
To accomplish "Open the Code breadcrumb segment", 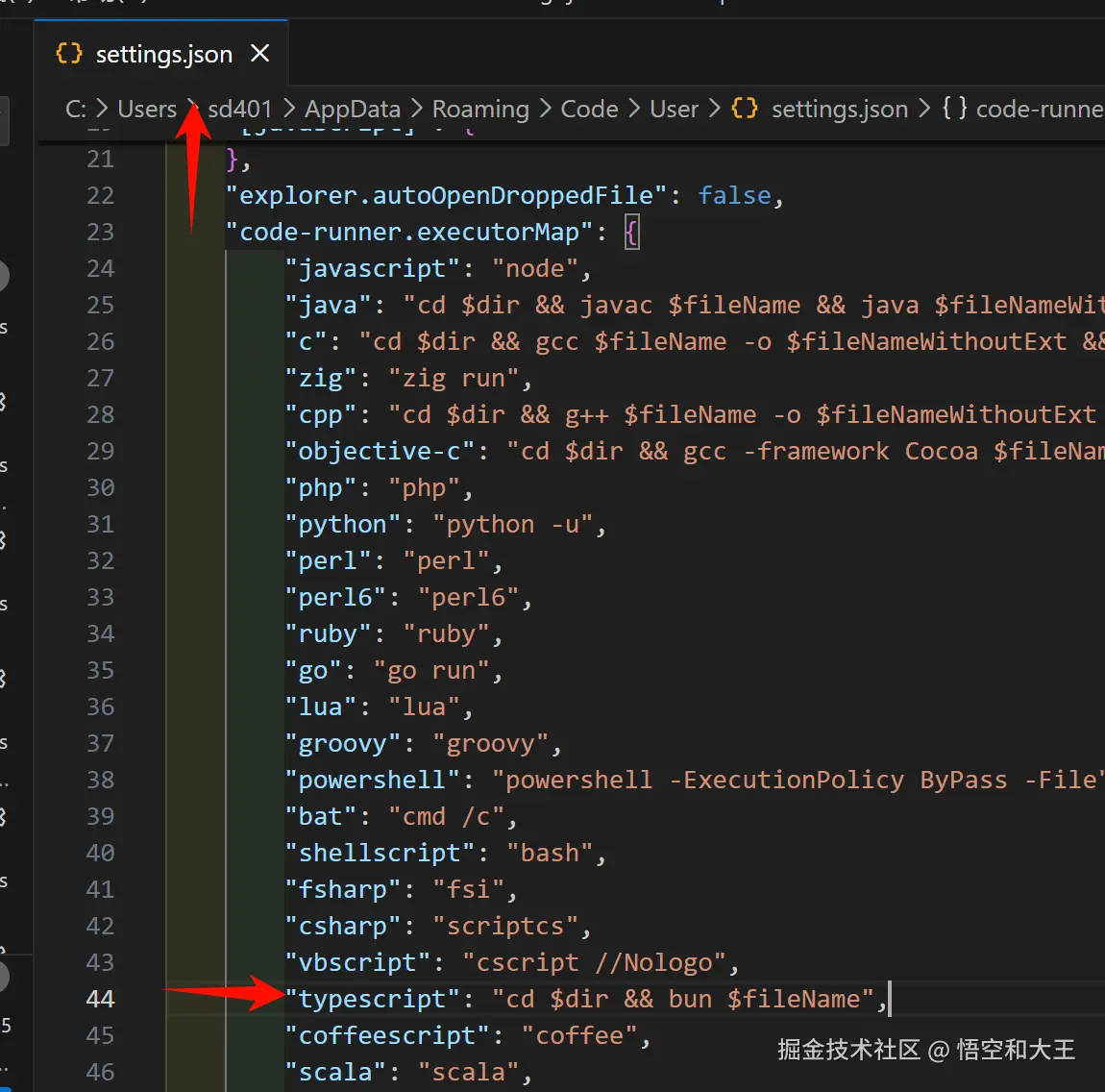I will [x=589, y=110].
